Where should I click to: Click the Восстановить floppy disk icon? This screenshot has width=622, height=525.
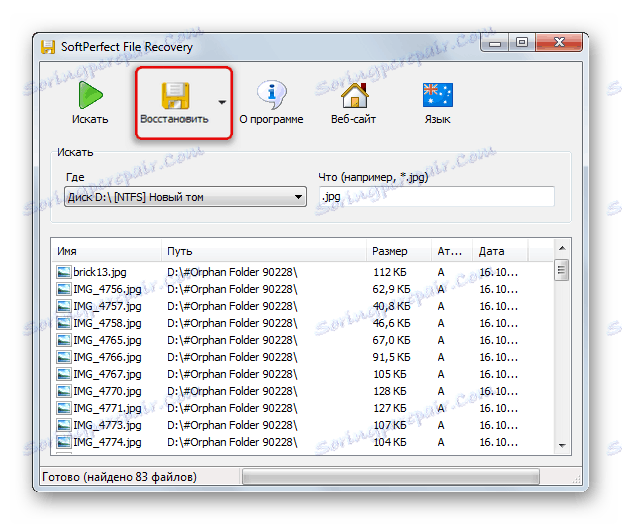175,95
